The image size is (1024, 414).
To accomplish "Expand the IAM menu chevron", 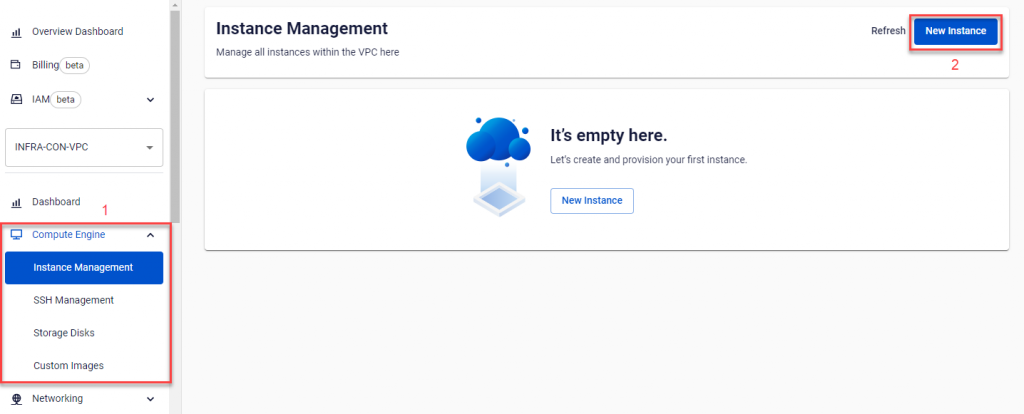I will [x=150, y=99].
